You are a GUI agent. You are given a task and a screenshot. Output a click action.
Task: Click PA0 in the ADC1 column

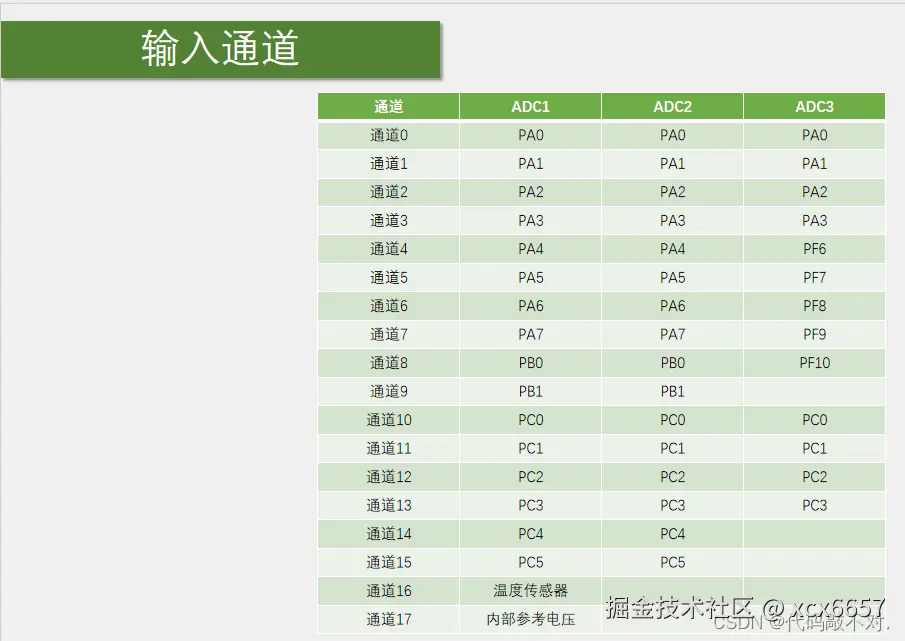click(x=530, y=135)
